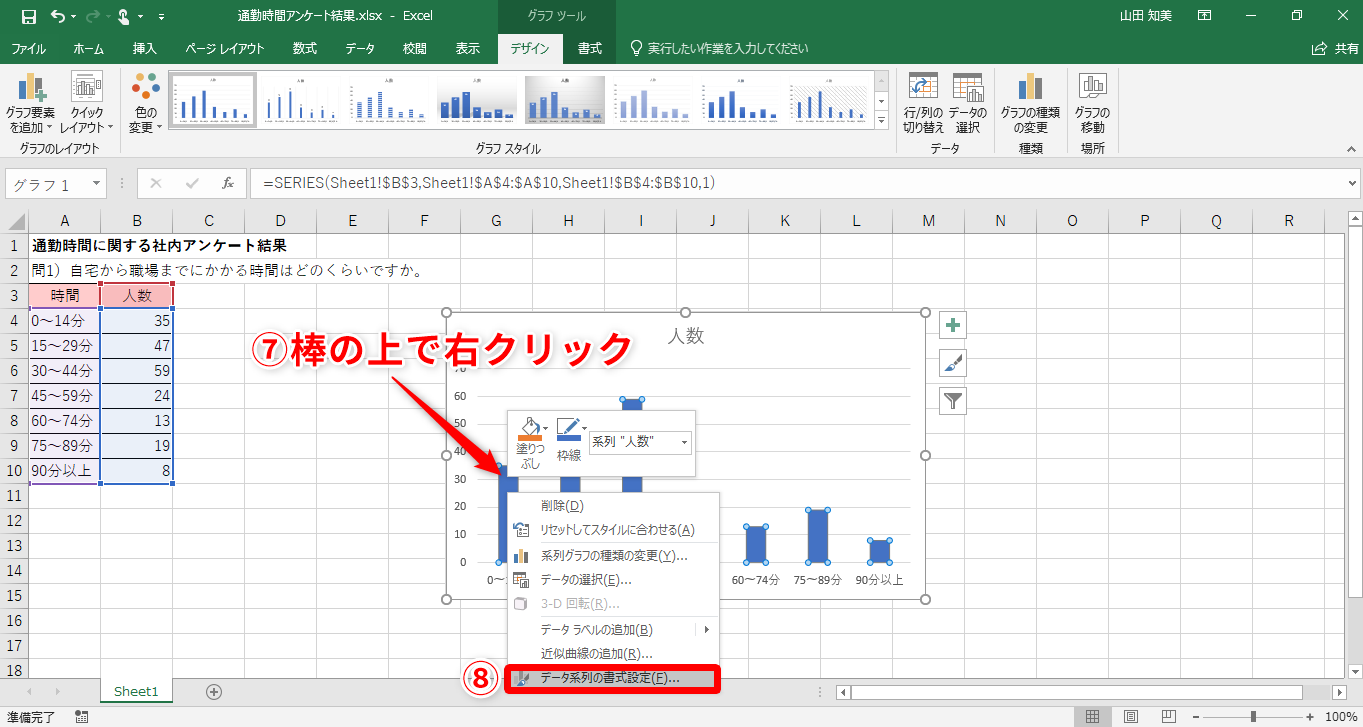1363x727 pixels.
Task: Expand Add Data Labels (データラベルの追加) submenu arrow
Action: pos(707,630)
